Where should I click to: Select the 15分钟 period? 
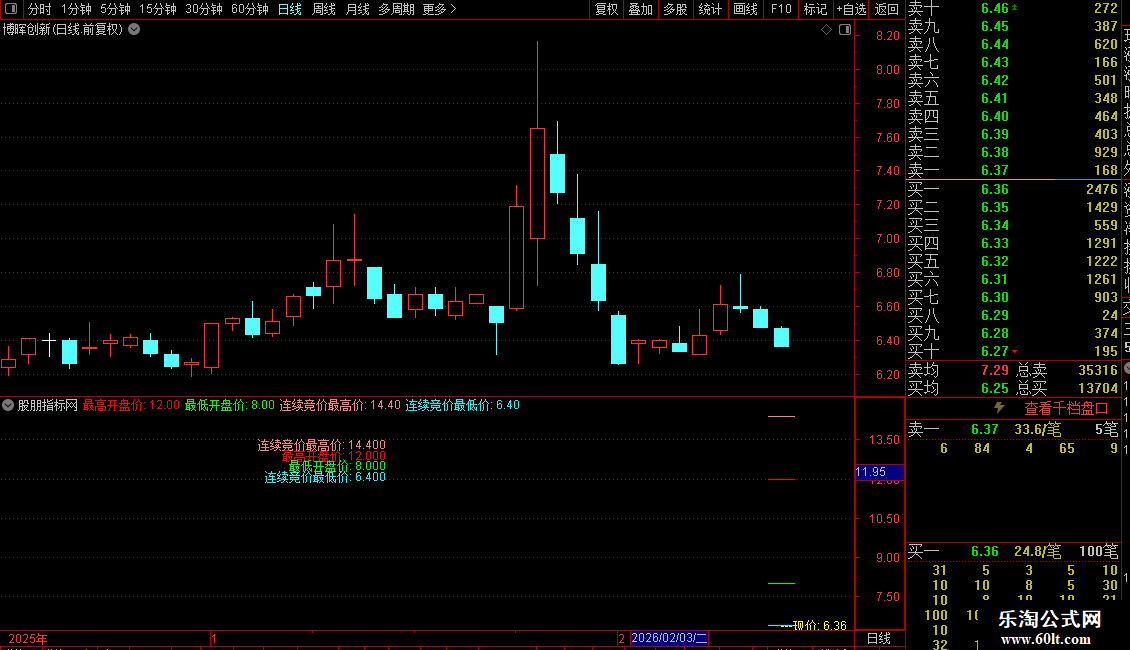(158, 9)
